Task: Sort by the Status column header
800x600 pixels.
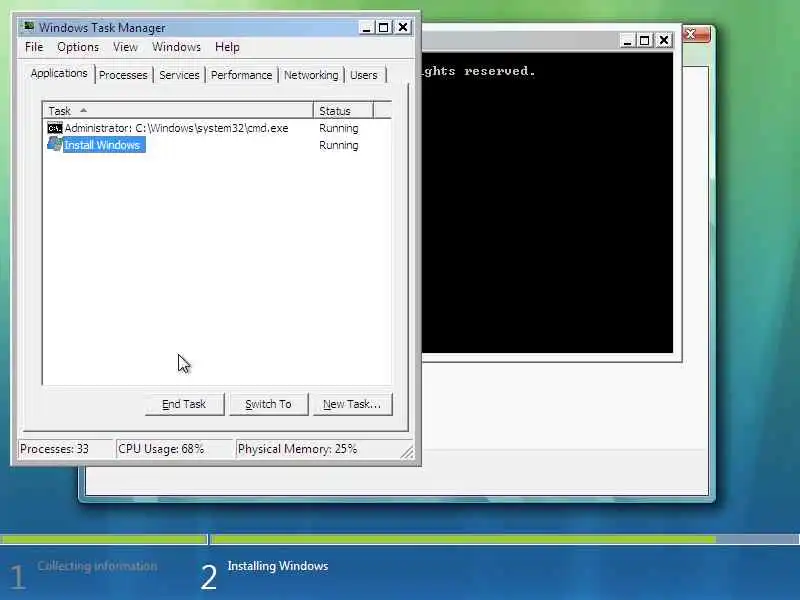Action: click(343, 111)
